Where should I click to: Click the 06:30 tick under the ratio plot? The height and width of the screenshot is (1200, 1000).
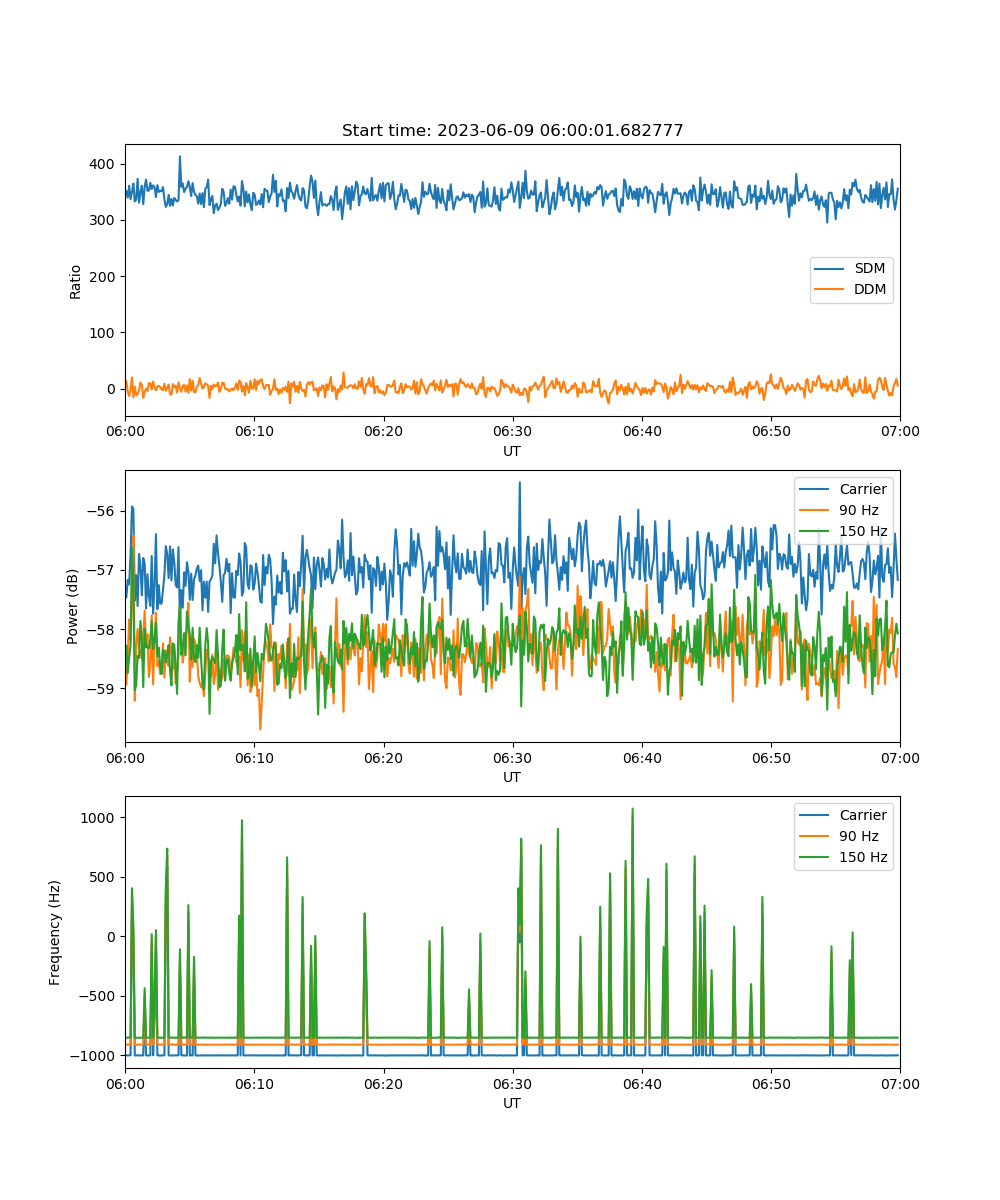click(512, 431)
